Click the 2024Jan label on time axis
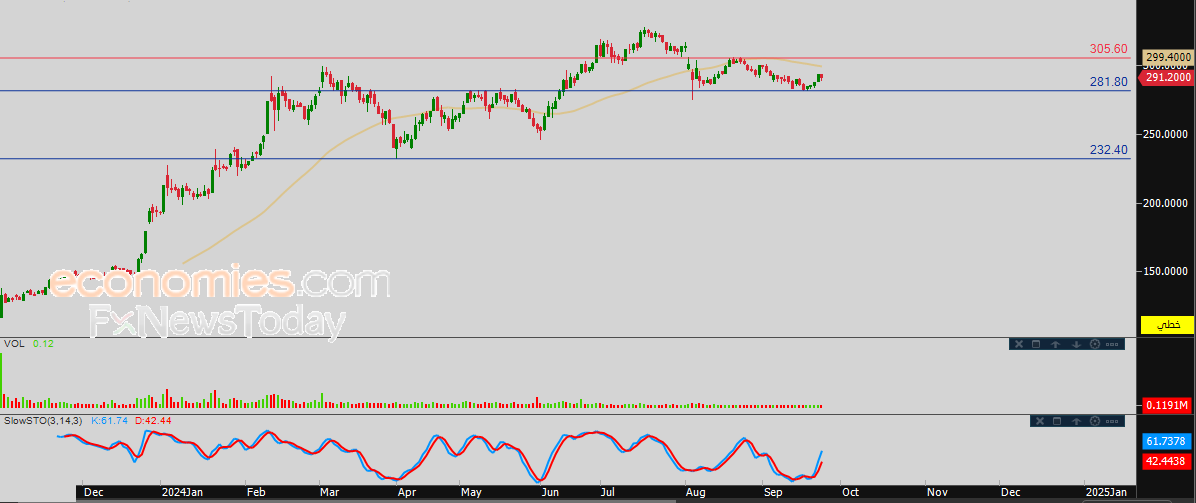 click(x=181, y=493)
